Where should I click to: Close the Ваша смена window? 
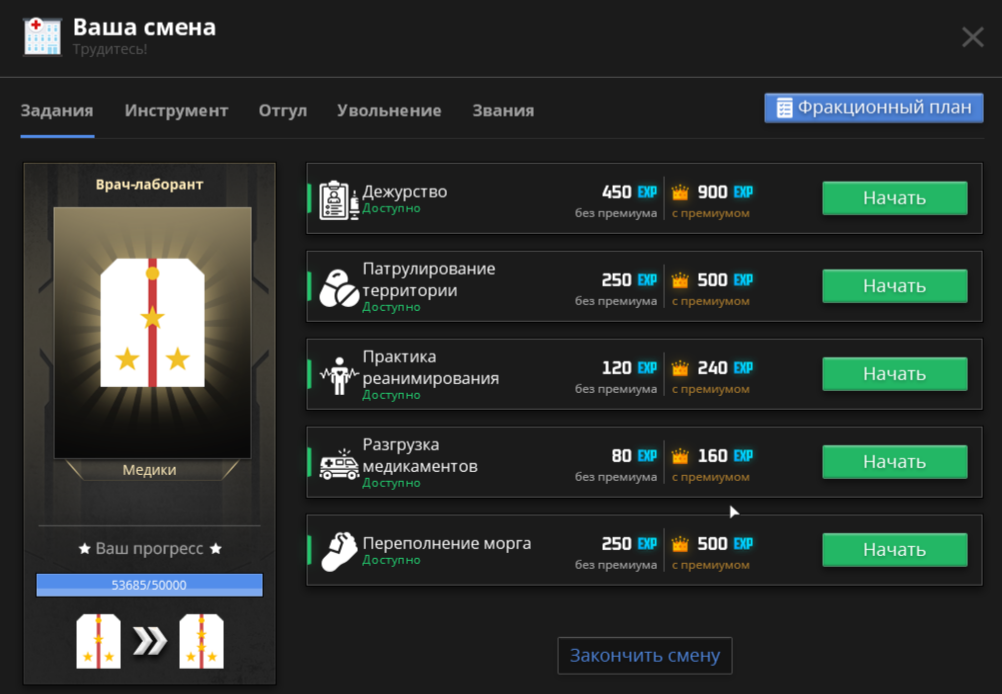point(972,38)
